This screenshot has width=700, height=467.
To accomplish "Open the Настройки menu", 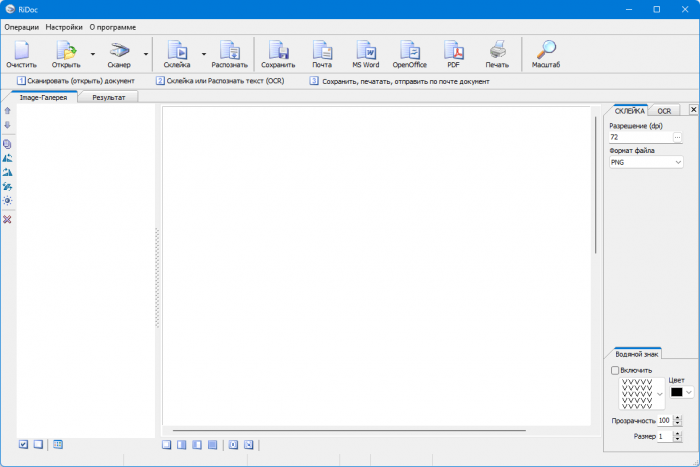I will (x=64, y=27).
